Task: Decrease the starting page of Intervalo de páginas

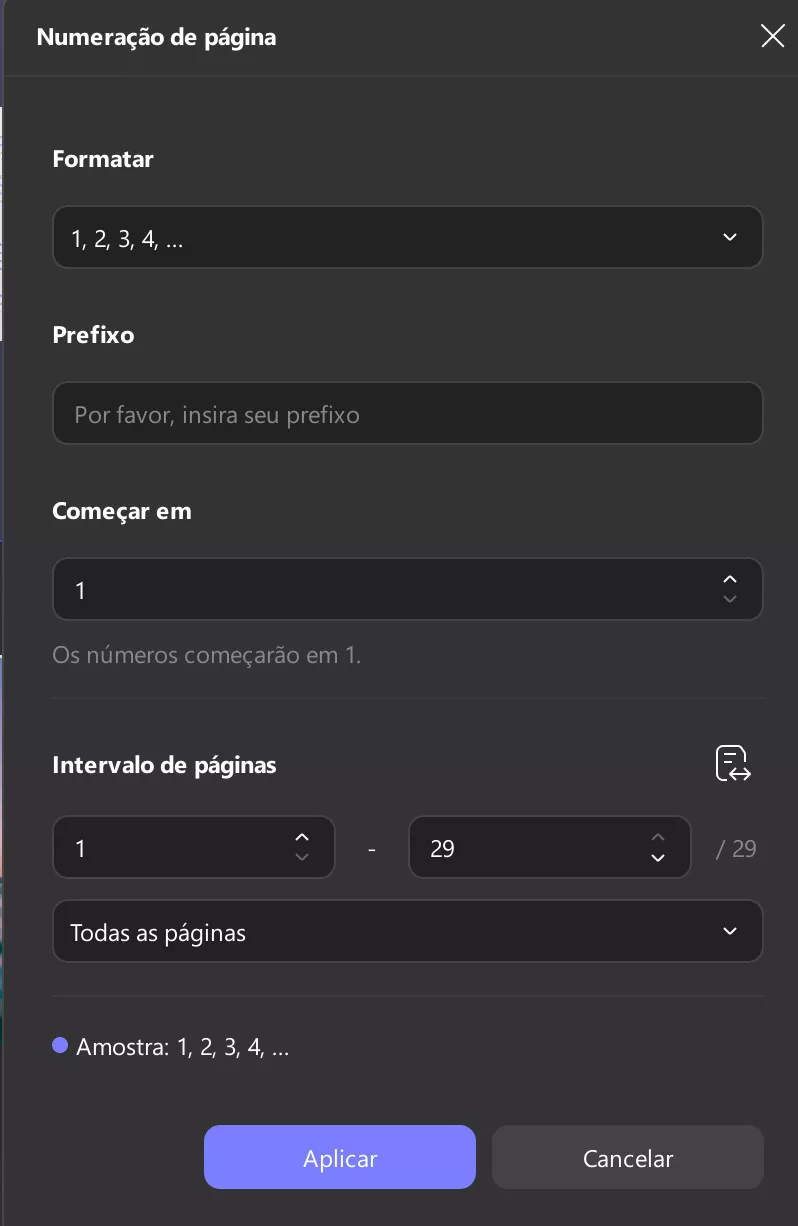Action: click(x=302, y=858)
